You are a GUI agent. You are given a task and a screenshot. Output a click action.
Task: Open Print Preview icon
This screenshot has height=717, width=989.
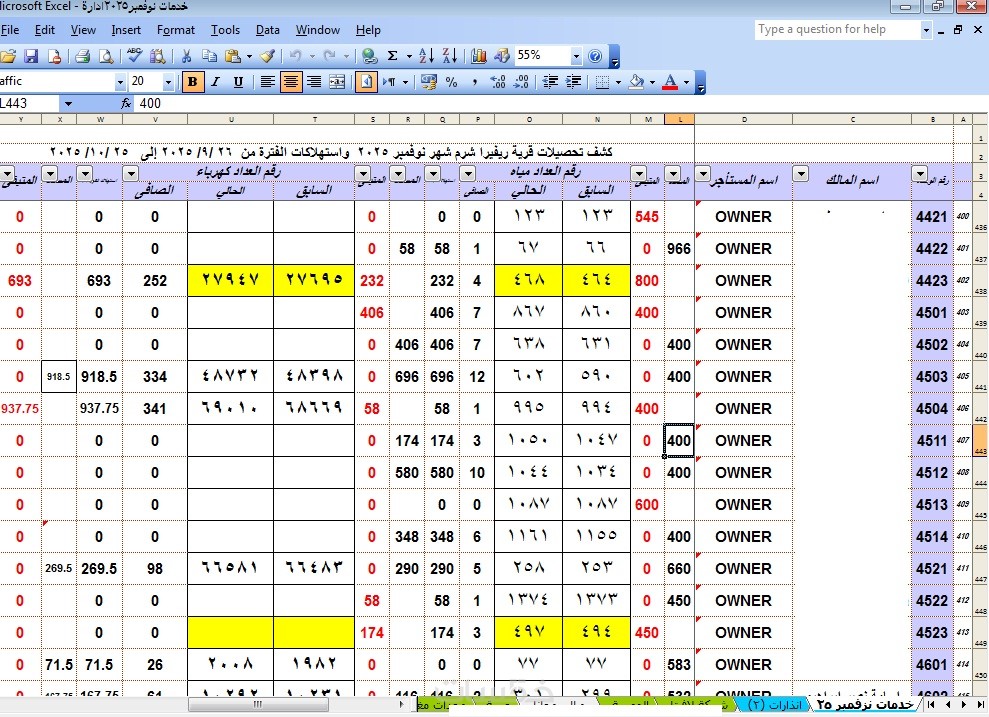[106, 56]
